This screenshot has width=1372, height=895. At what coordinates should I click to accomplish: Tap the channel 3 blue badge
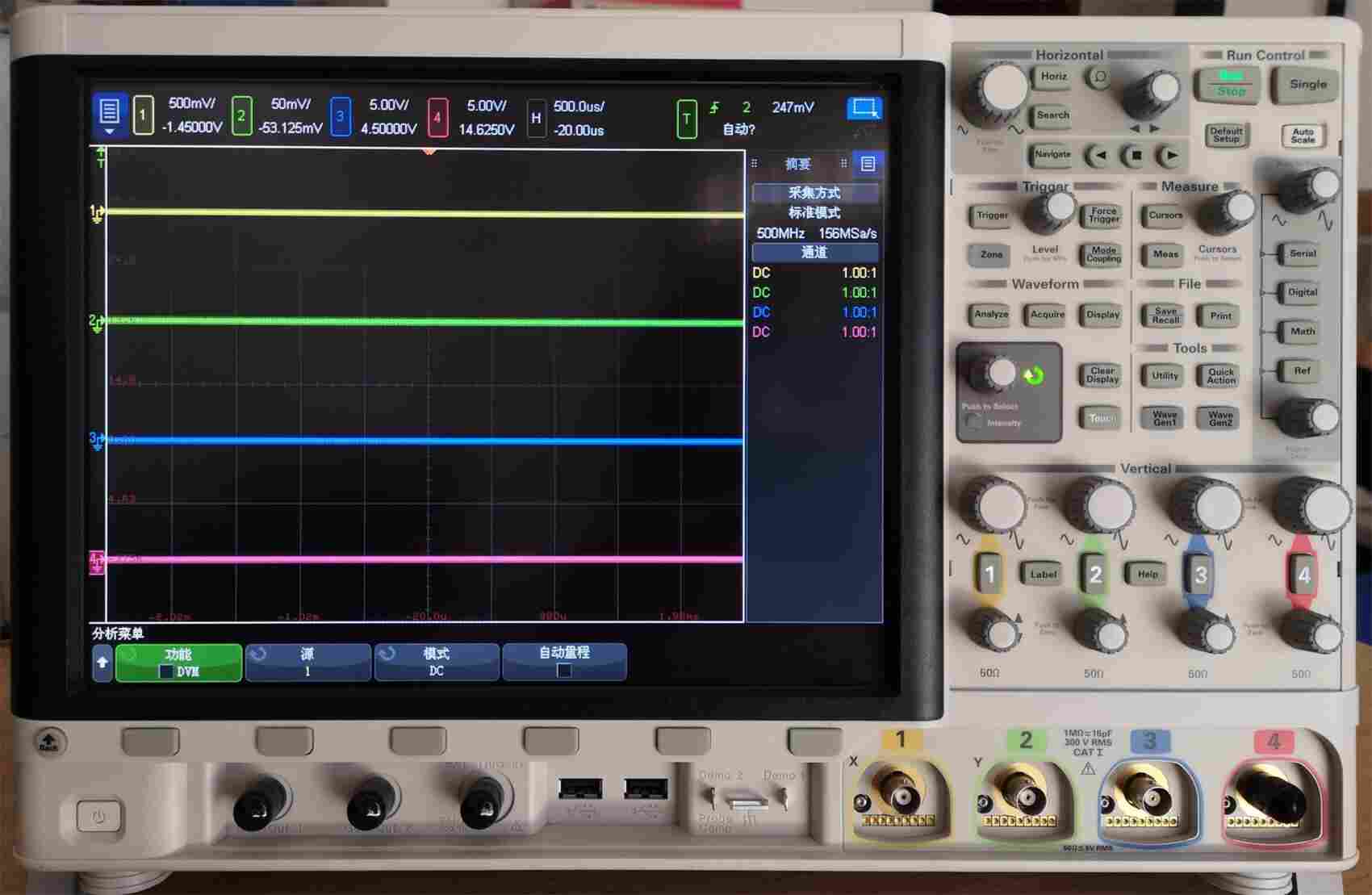coord(340,116)
